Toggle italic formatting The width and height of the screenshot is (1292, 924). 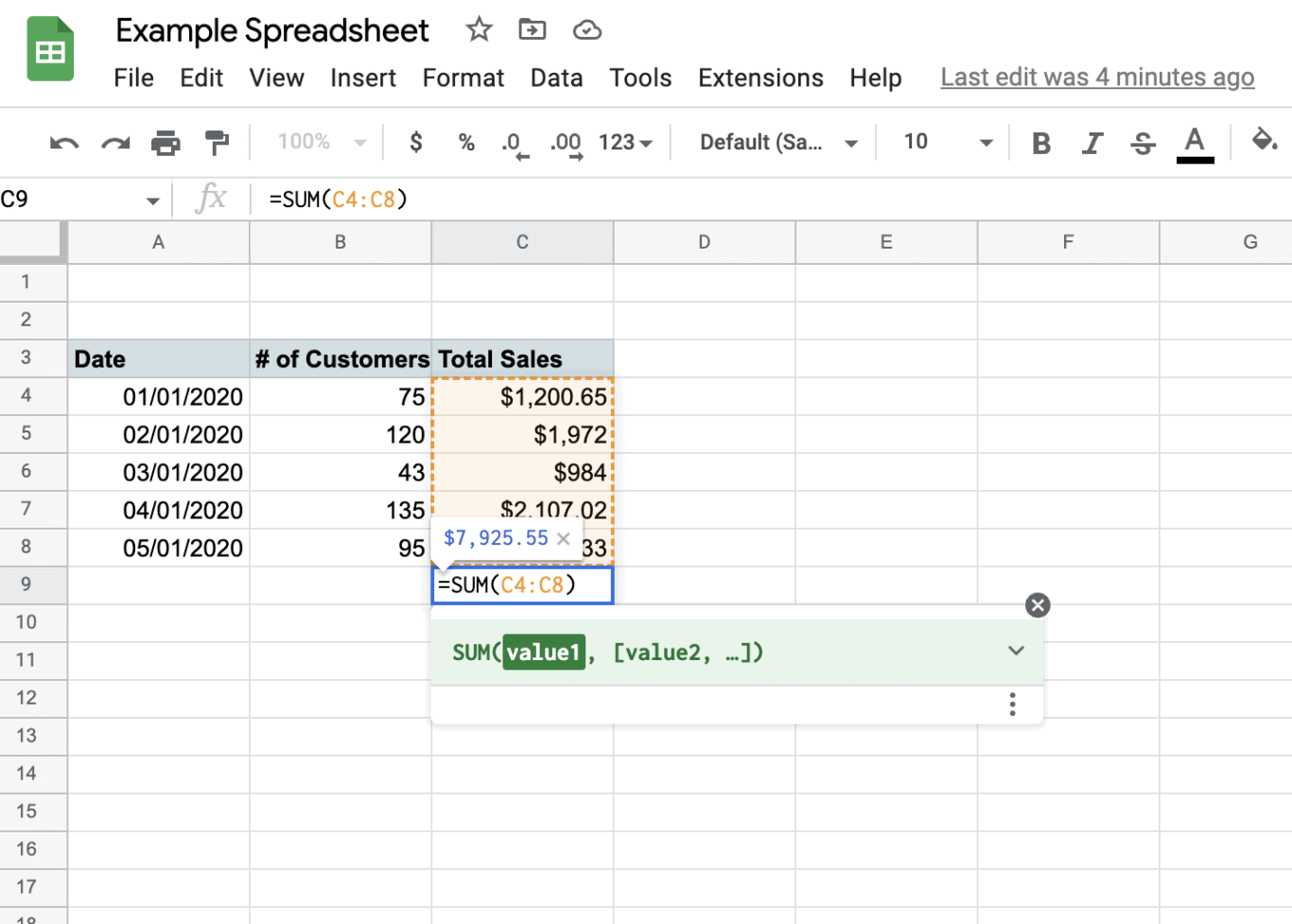[x=1092, y=143]
